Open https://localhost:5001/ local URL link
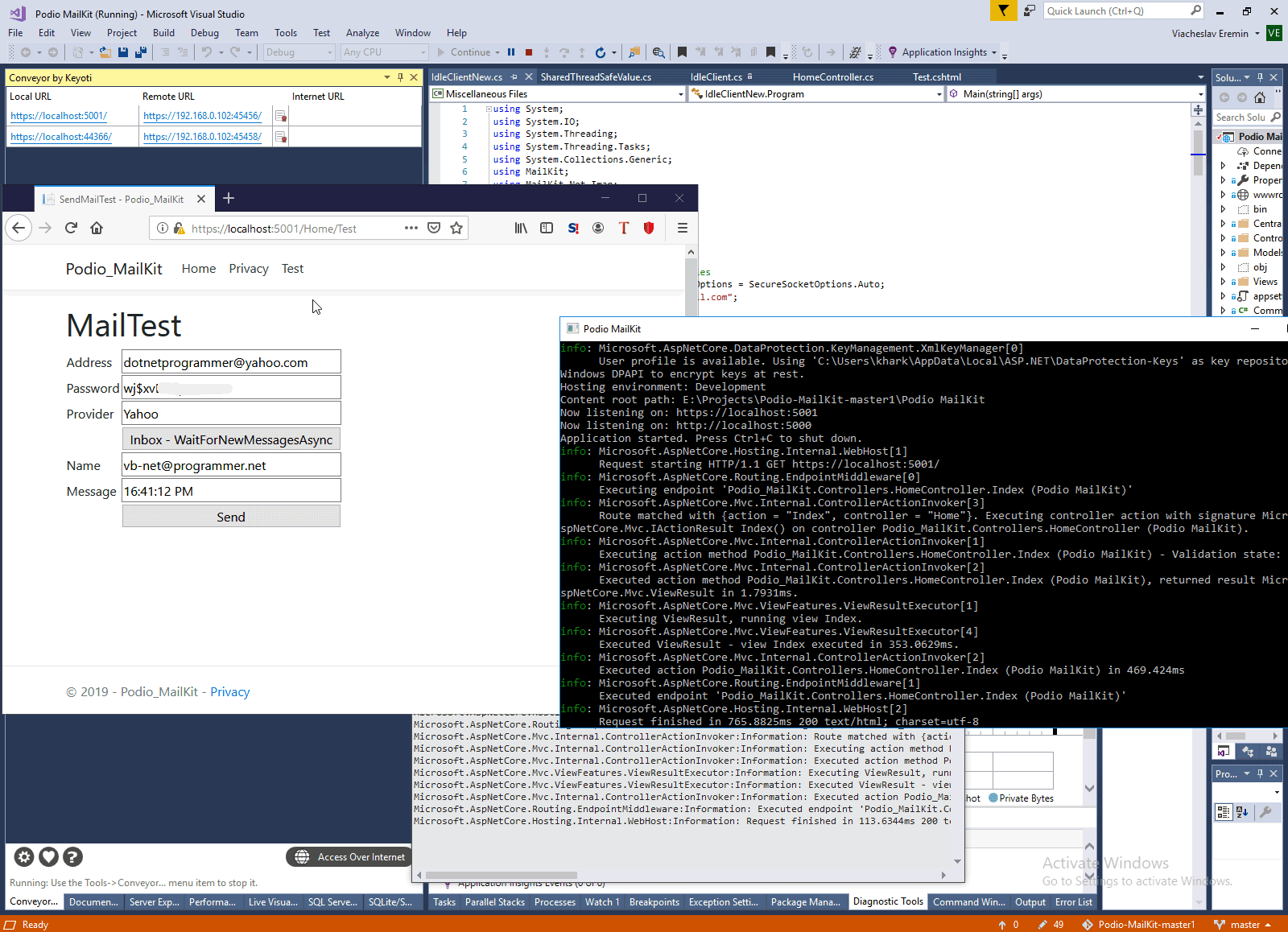Viewport: 1288px width, 932px height. click(x=59, y=116)
